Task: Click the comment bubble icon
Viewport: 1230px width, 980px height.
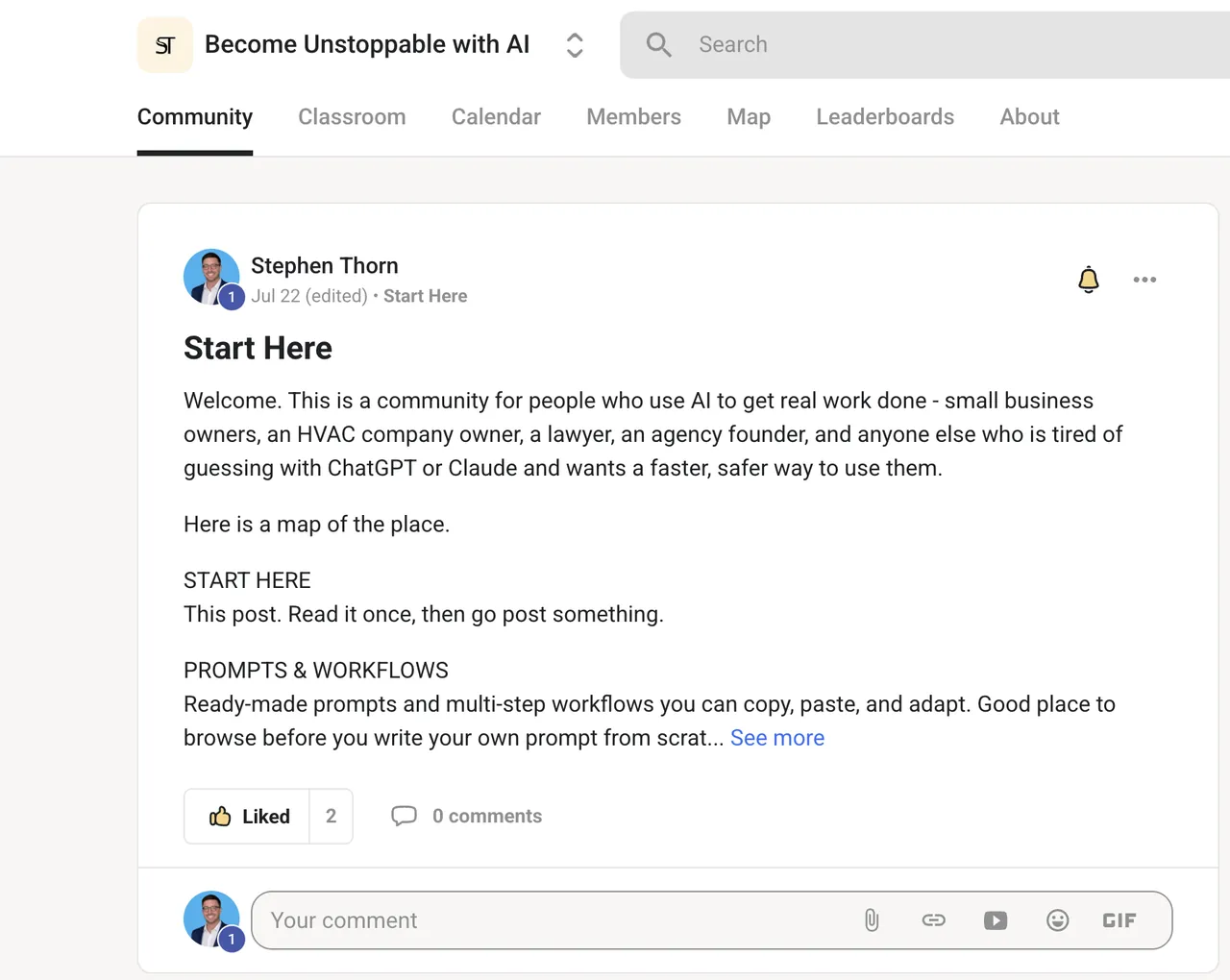Action: [404, 817]
